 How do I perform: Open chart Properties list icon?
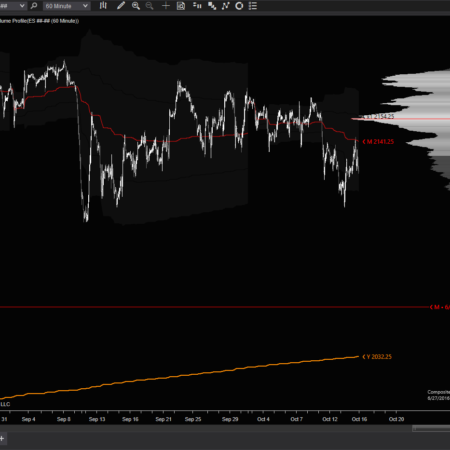tap(253, 6)
